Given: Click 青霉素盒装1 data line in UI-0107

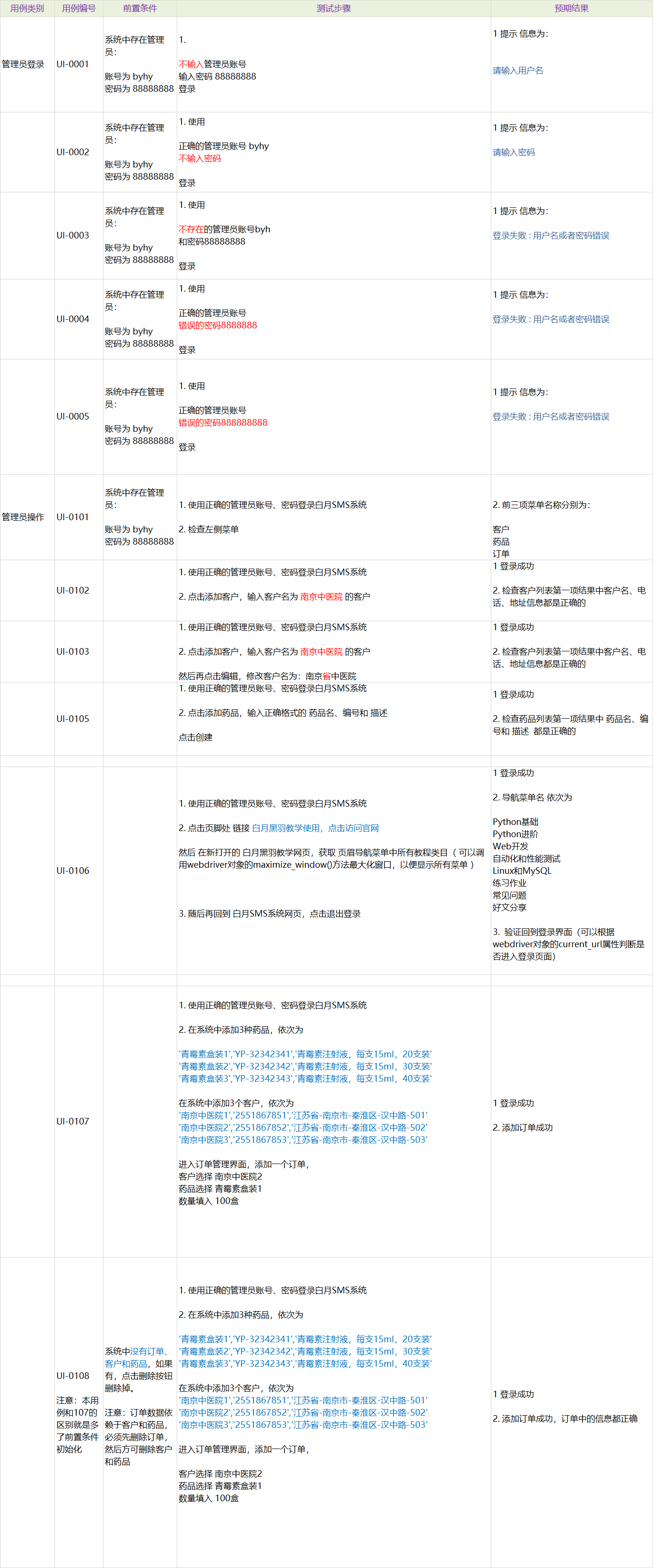Looking at the screenshot, I should coord(305,1053).
